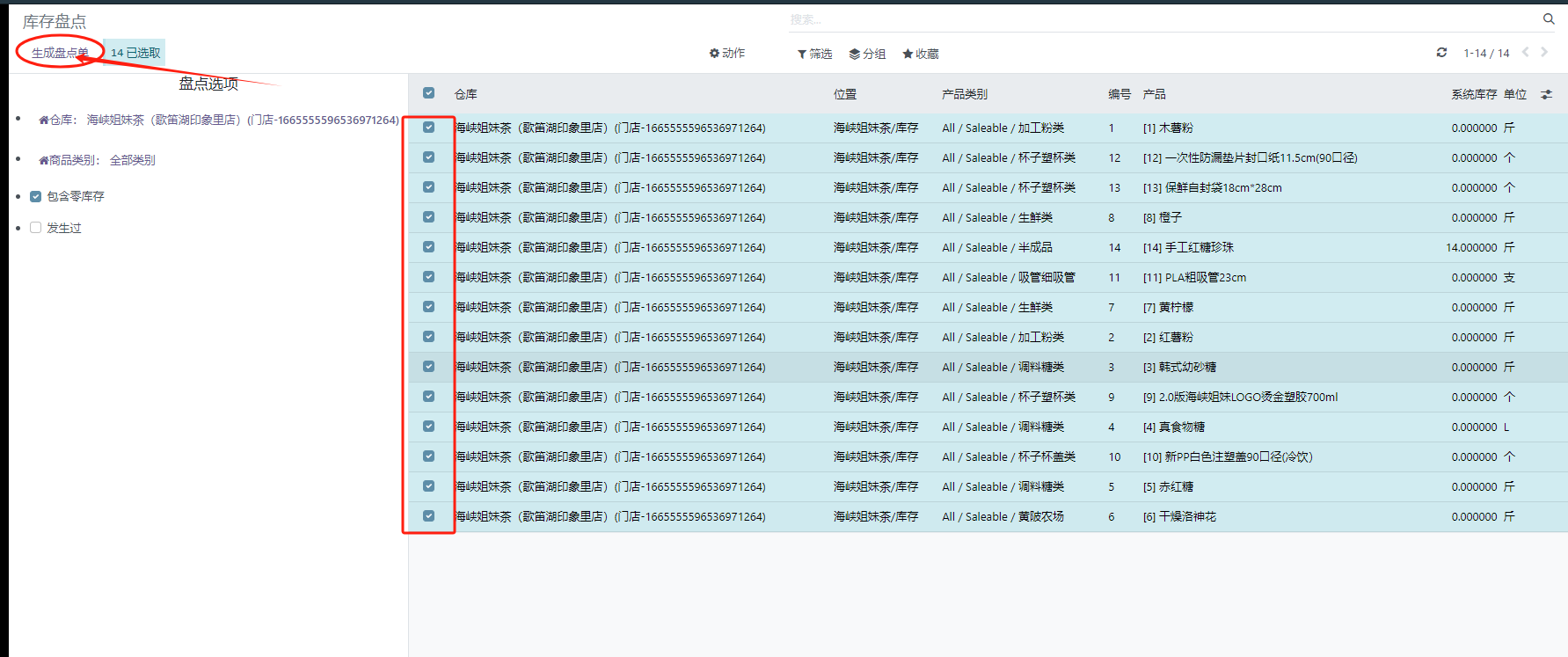Open column settings adjust icon
Image resolution: width=1568 pixels, height=657 pixels.
click(1546, 94)
